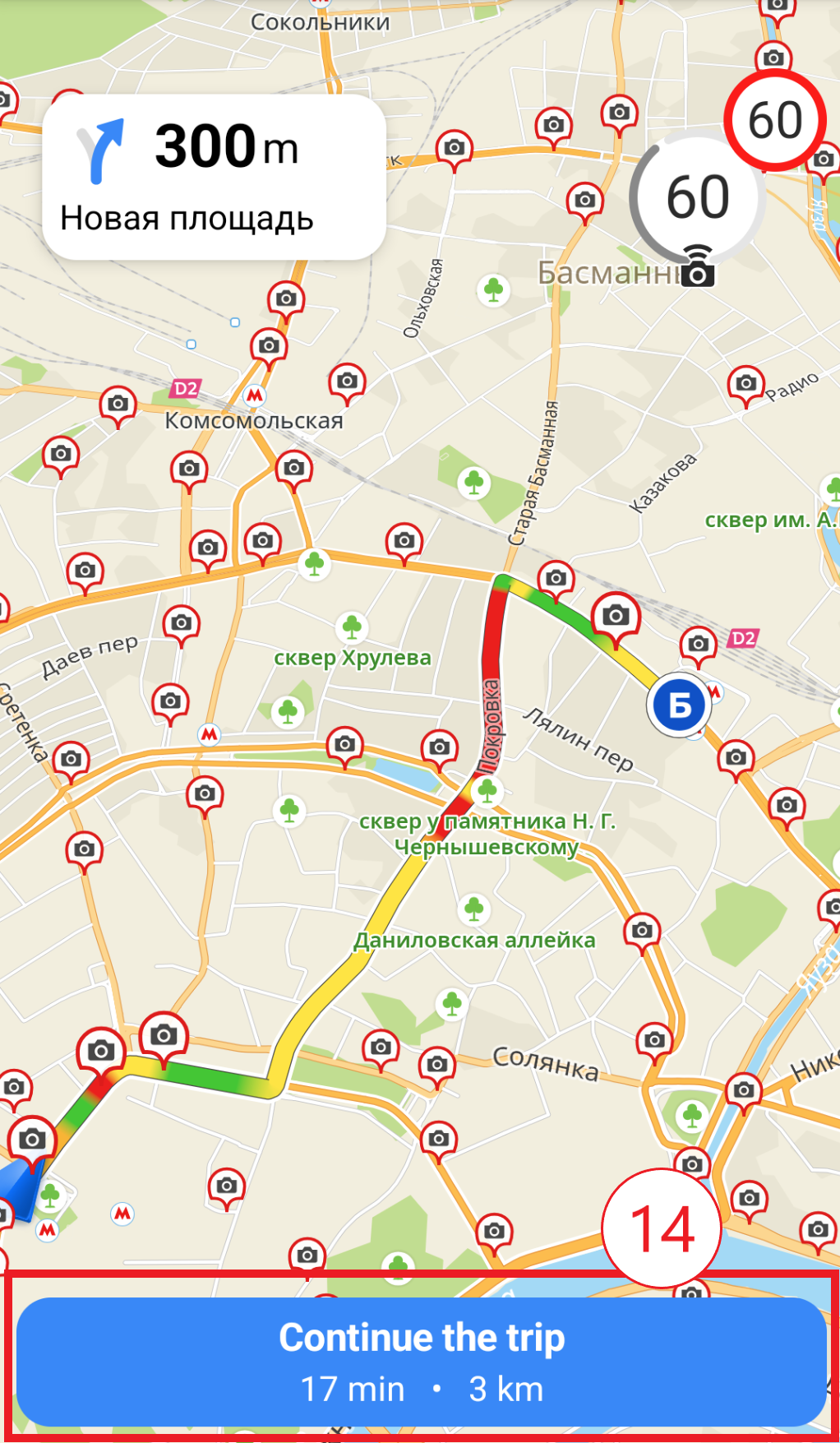This screenshot has height=1443, width=840.
Task: Tap the blue navigation arrow for current position
Action: [18, 1189]
